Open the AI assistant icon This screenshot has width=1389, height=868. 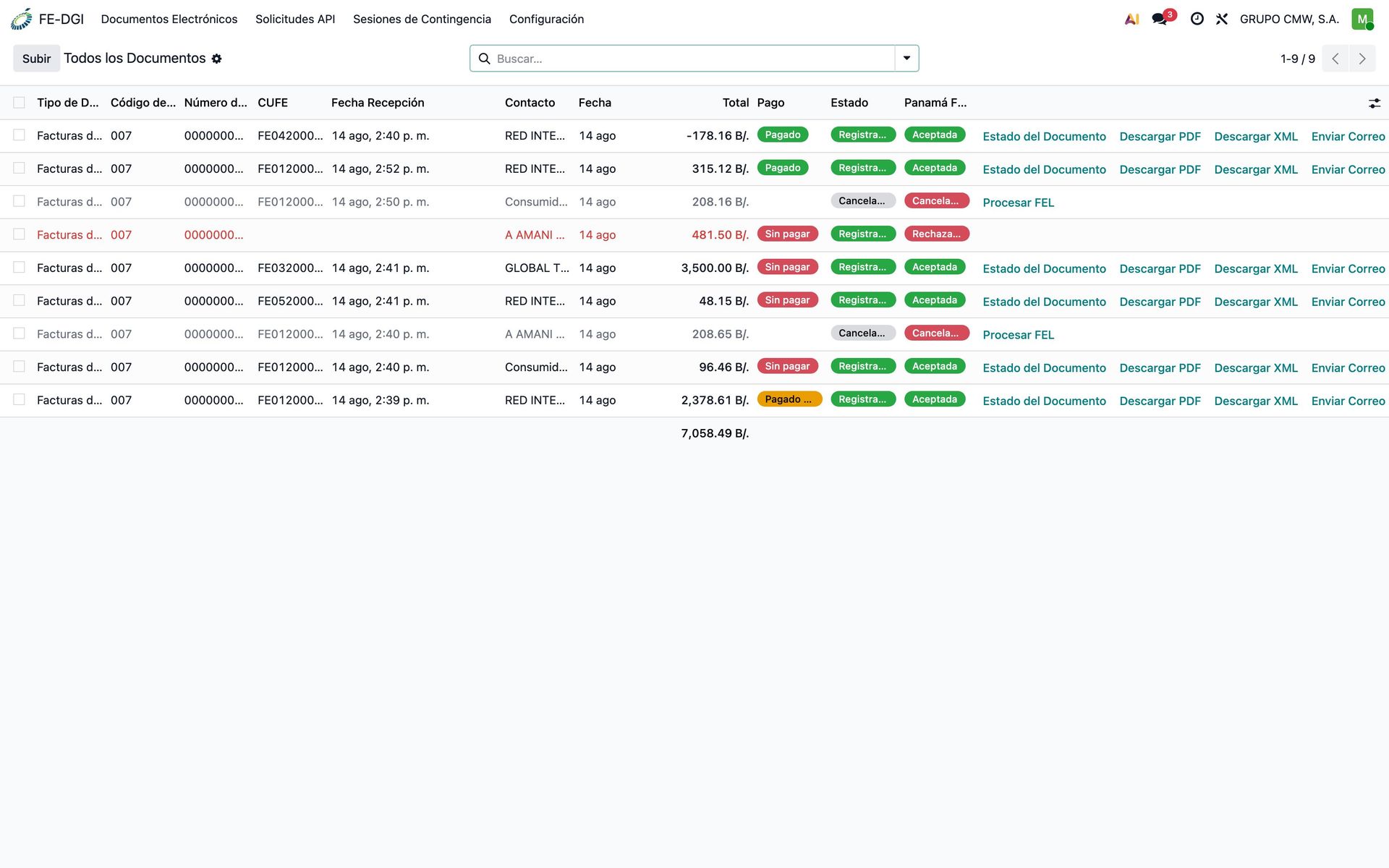[1132, 19]
